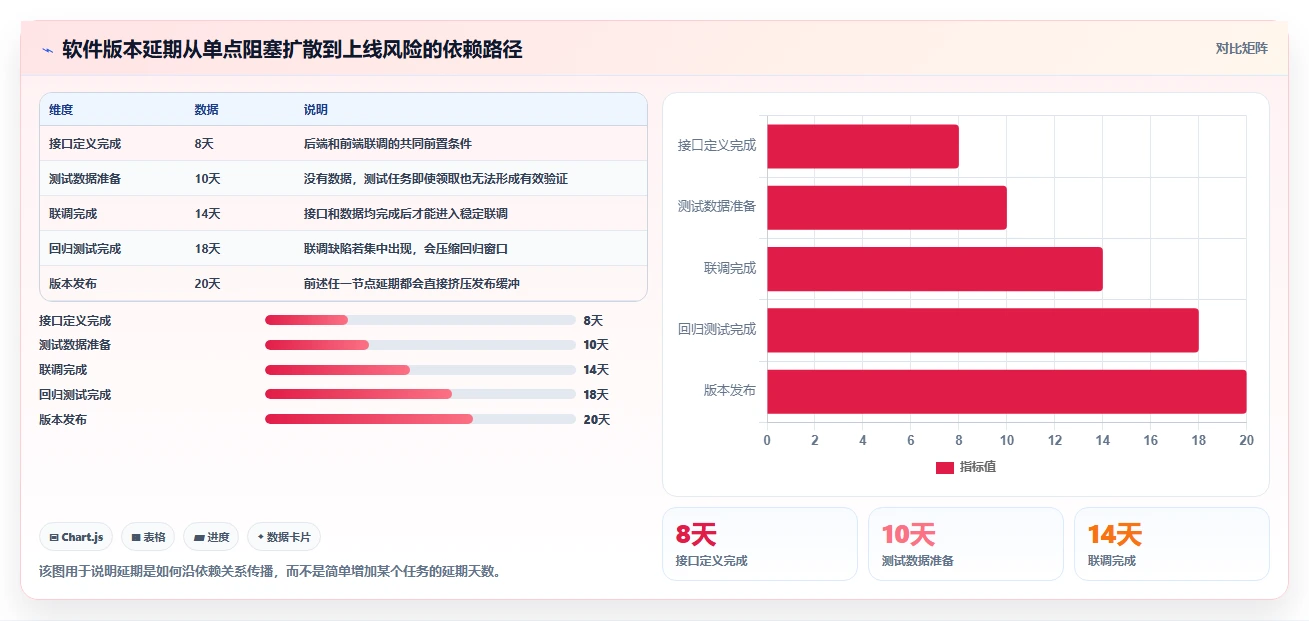This screenshot has height=621, width=1309.
Task: Click table value 8天
Action: tap(204, 144)
